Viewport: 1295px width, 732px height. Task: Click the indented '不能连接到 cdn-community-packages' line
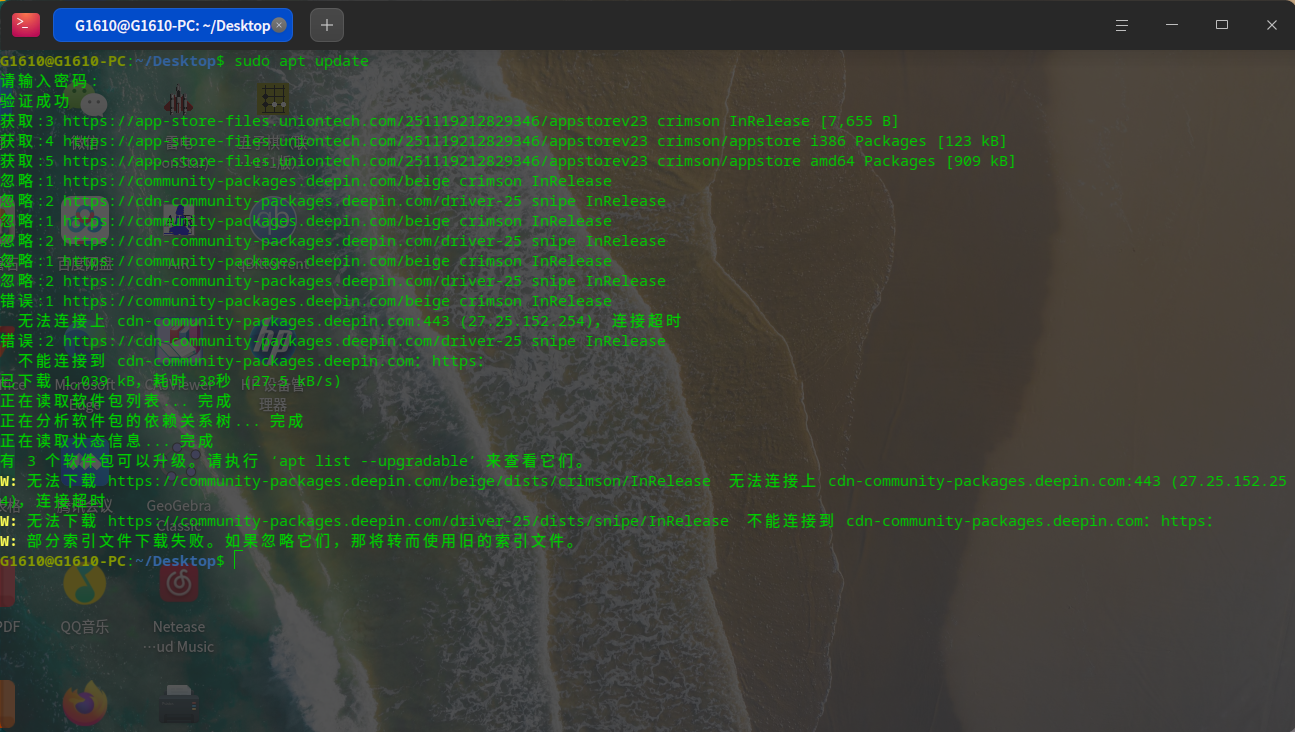pyautogui.click(x=251, y=361)
